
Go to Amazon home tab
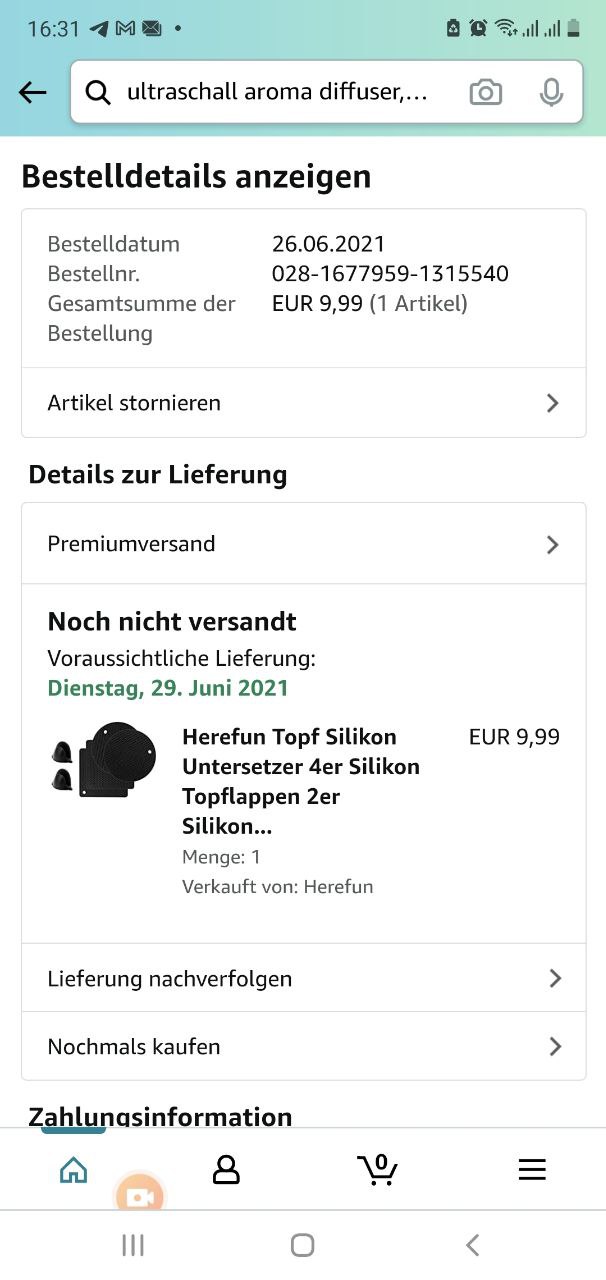(73, 1170)
